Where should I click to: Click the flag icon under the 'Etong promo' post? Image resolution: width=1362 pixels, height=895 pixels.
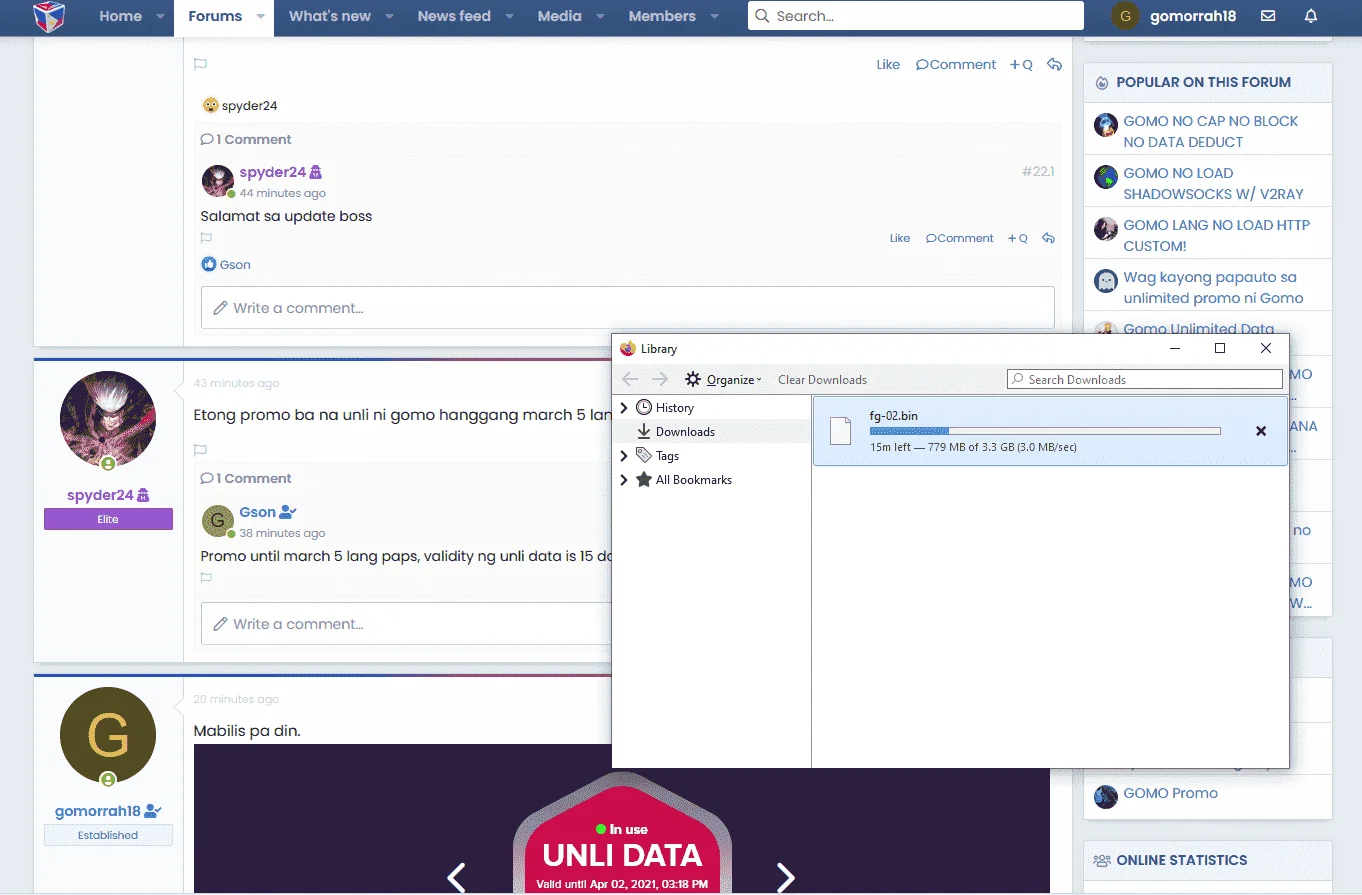point(200,450)
